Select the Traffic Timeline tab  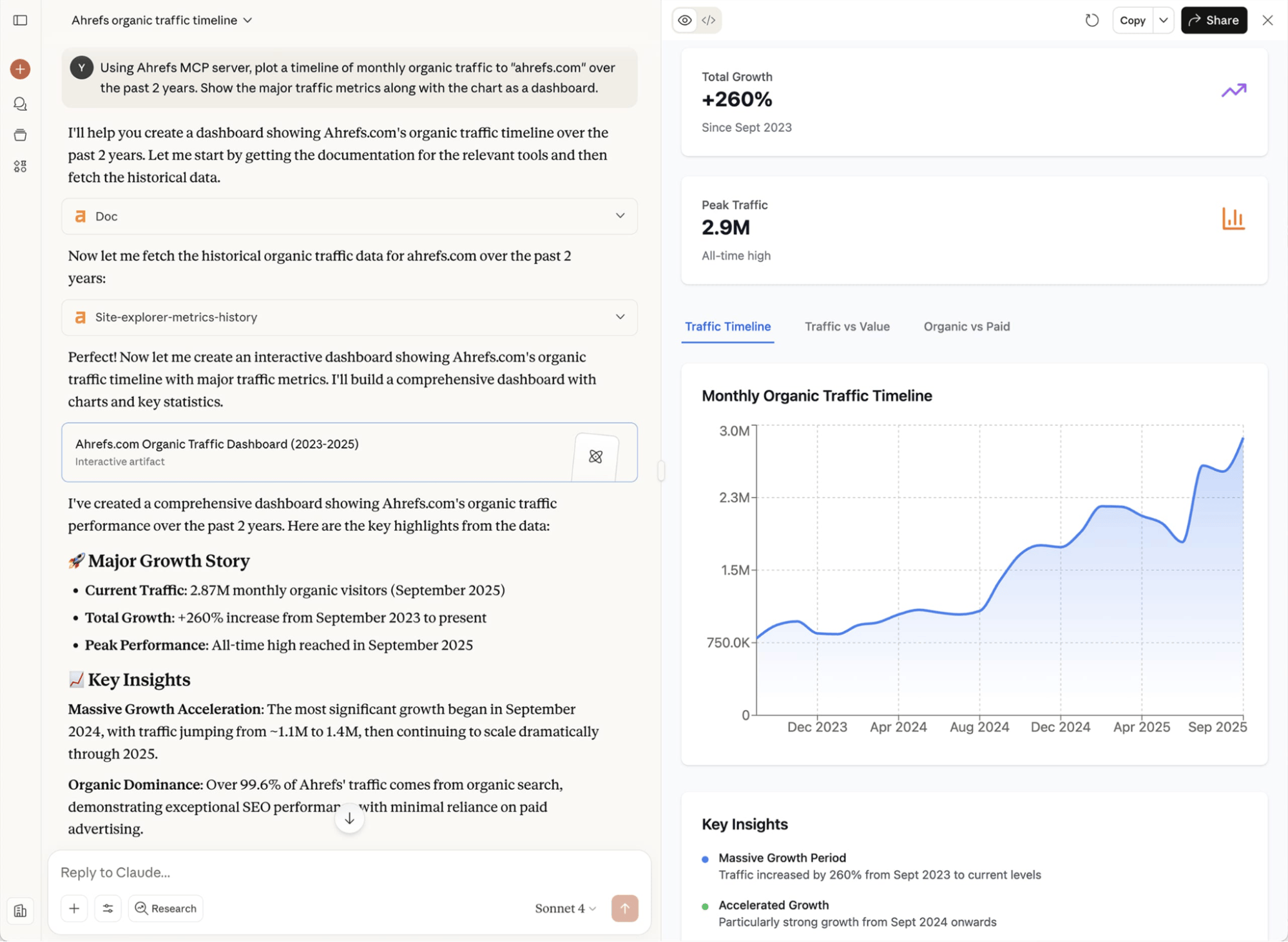[727, 327]
